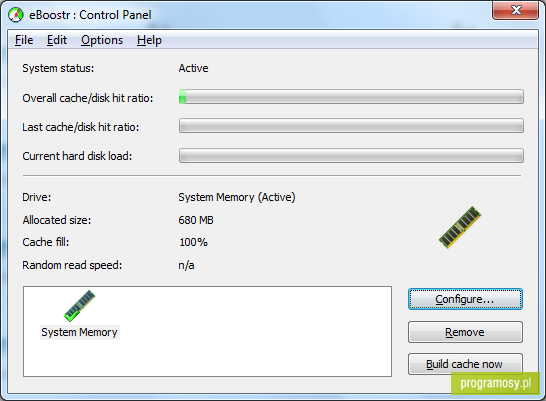Click the System Memory label in device list
Screen dimensions: 546x401
pos(79,332)
